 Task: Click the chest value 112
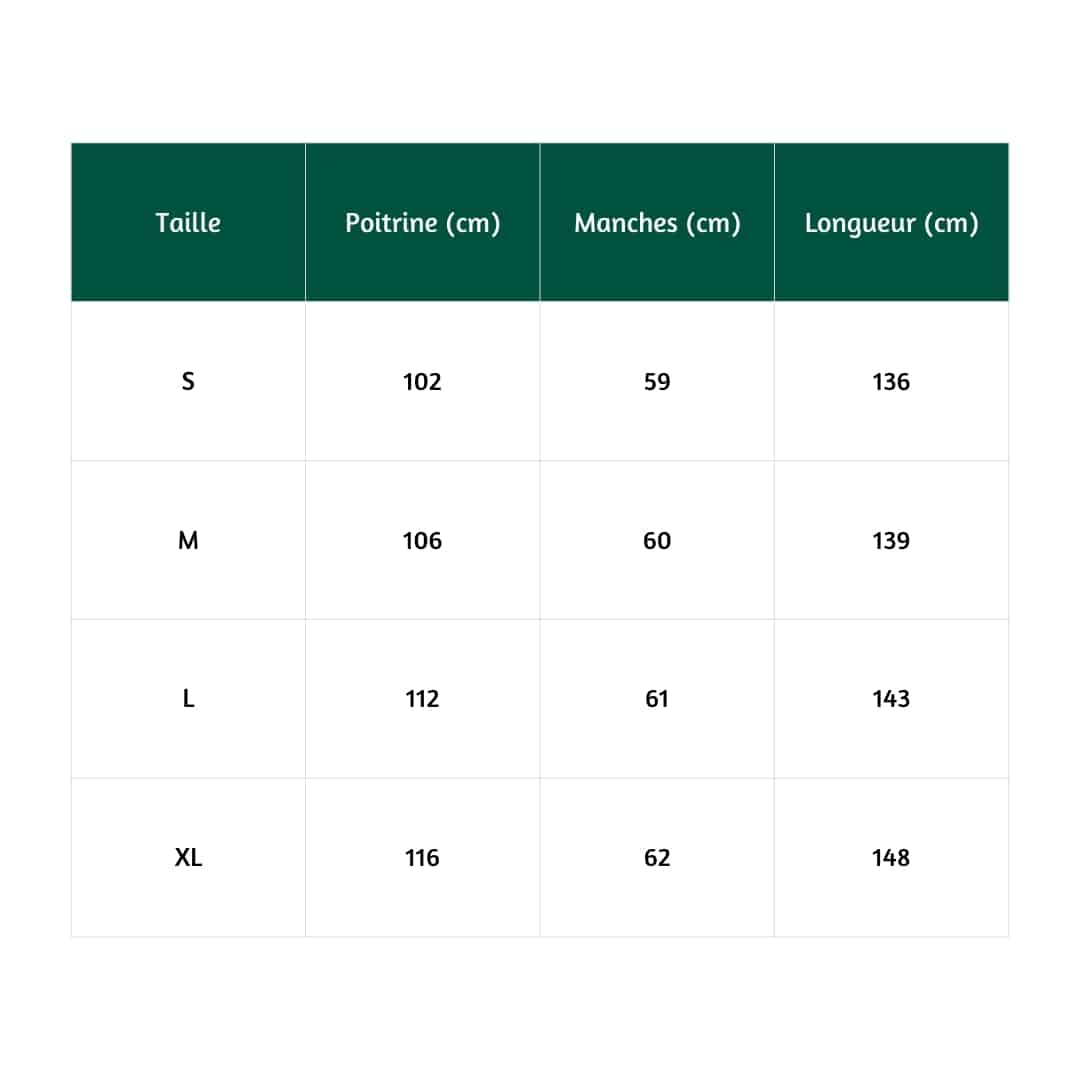click(x=422, y=699)
